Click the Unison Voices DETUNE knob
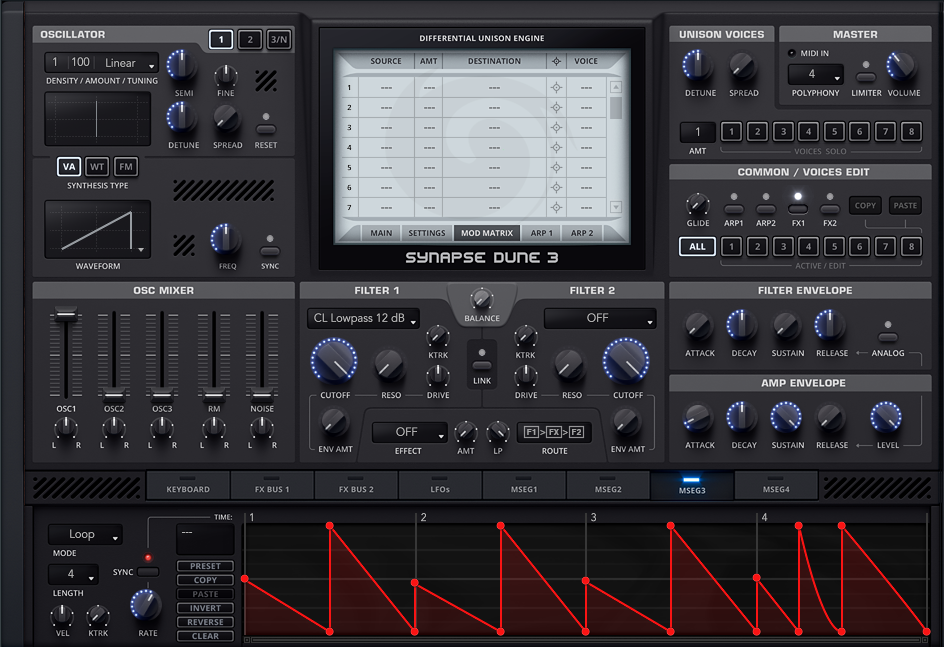Screen dimensions: 944x647 (x=698, y=66)
